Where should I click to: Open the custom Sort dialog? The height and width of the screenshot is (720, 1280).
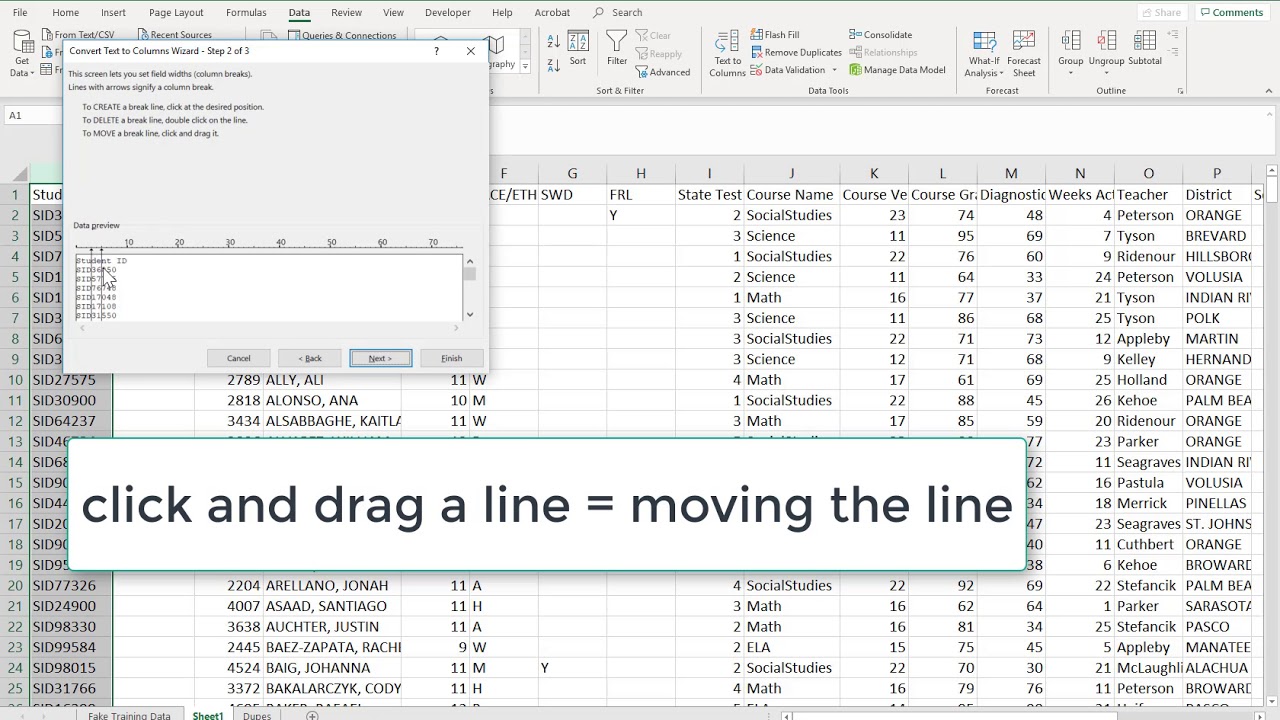click(578, 48)
